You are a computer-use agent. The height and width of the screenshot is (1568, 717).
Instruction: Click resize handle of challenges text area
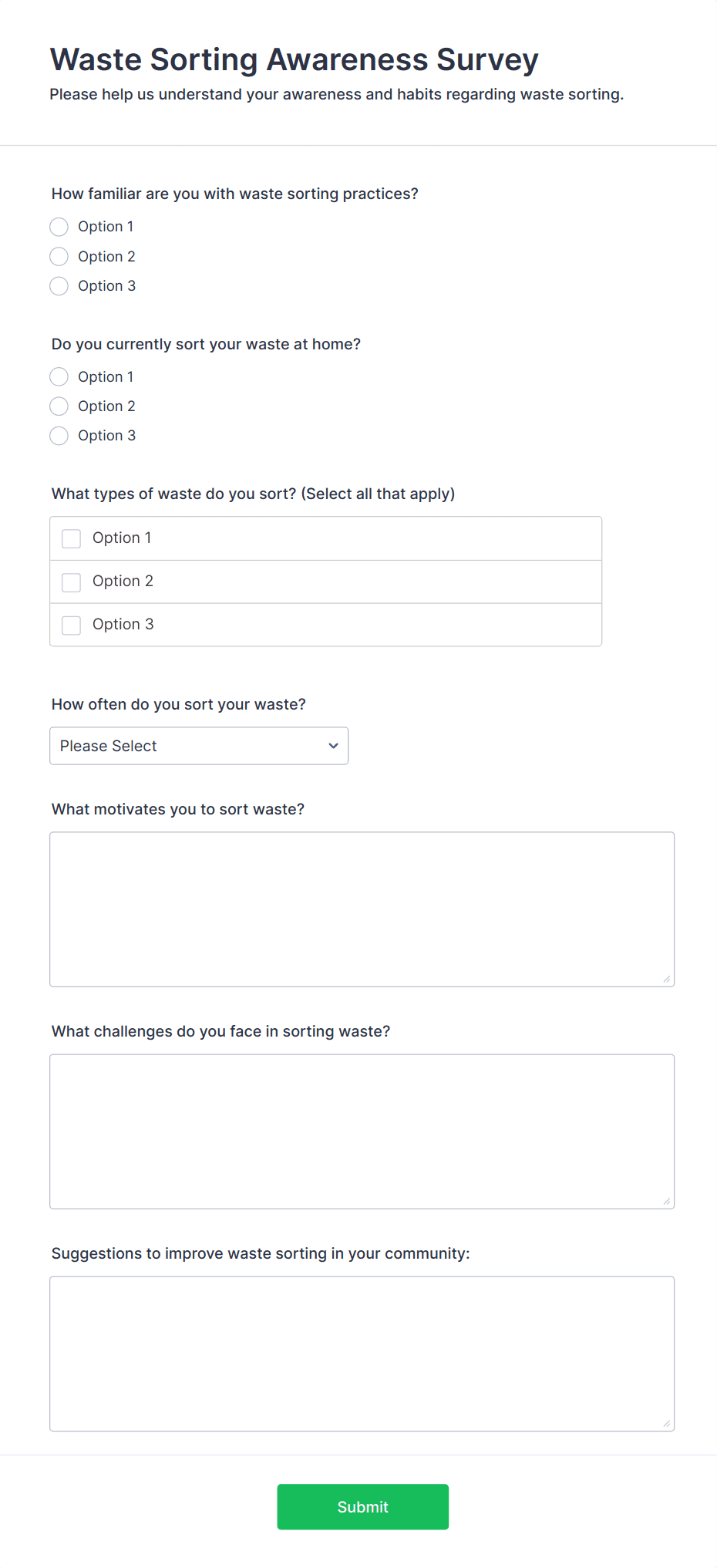667,1202
